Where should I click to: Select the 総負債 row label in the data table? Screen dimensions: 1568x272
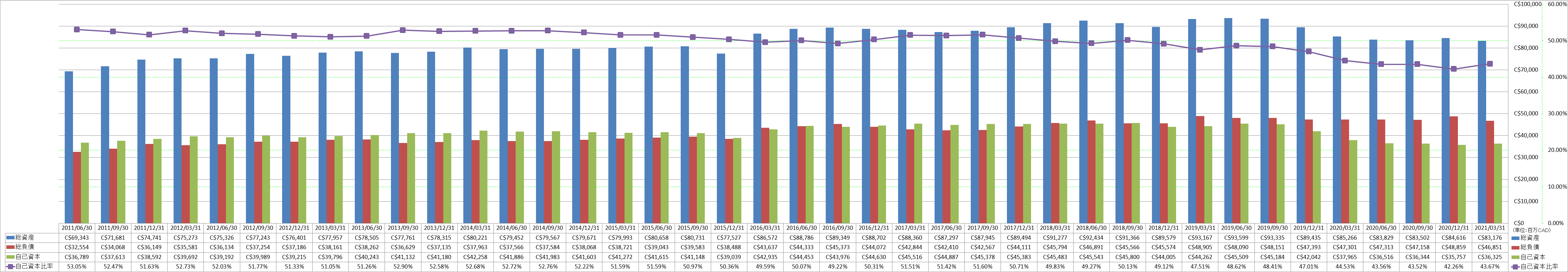click(x=25, y=247)
